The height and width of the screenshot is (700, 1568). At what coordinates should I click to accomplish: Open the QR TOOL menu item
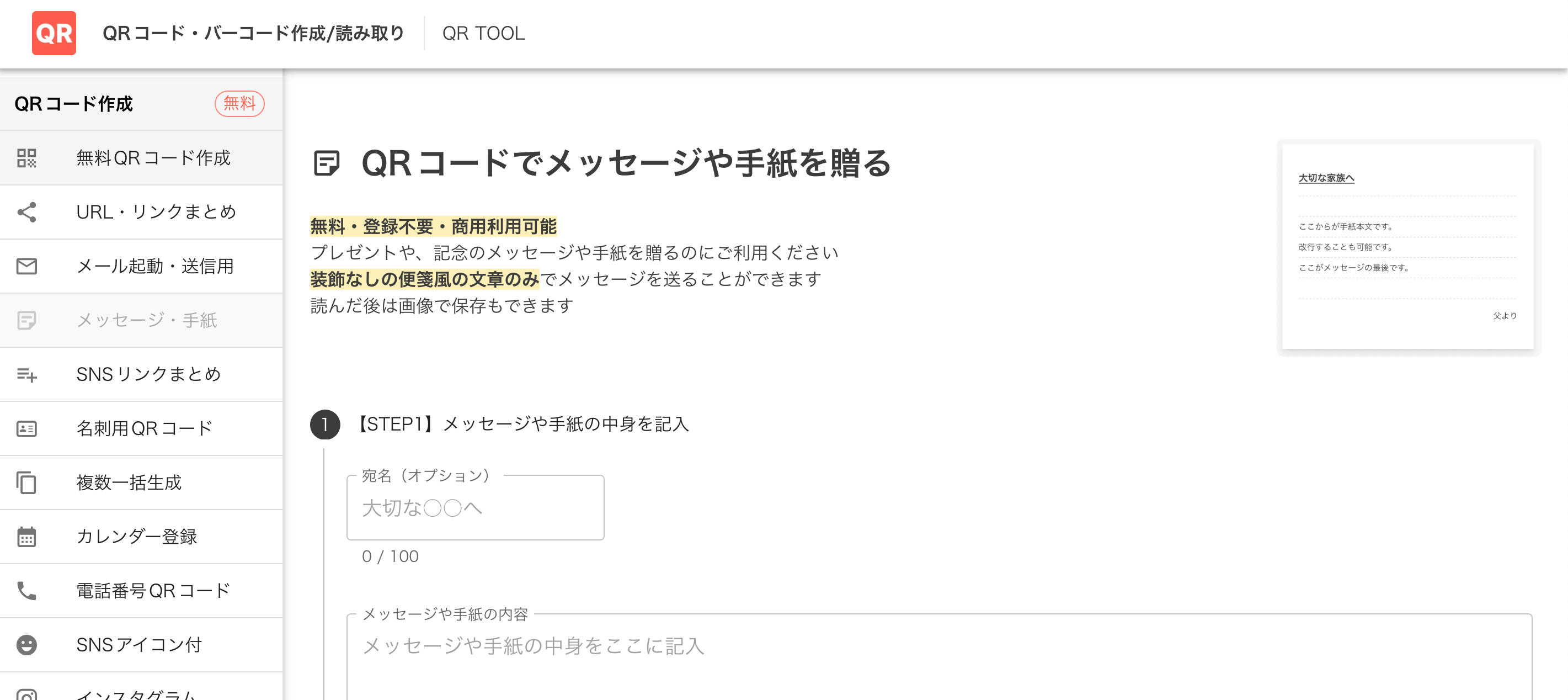pos(484,34)
